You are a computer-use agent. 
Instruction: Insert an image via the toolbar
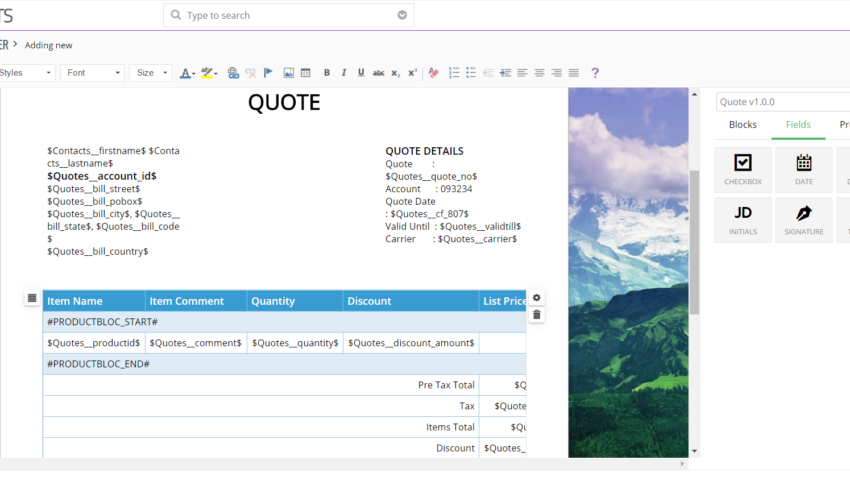click(288, 73)
